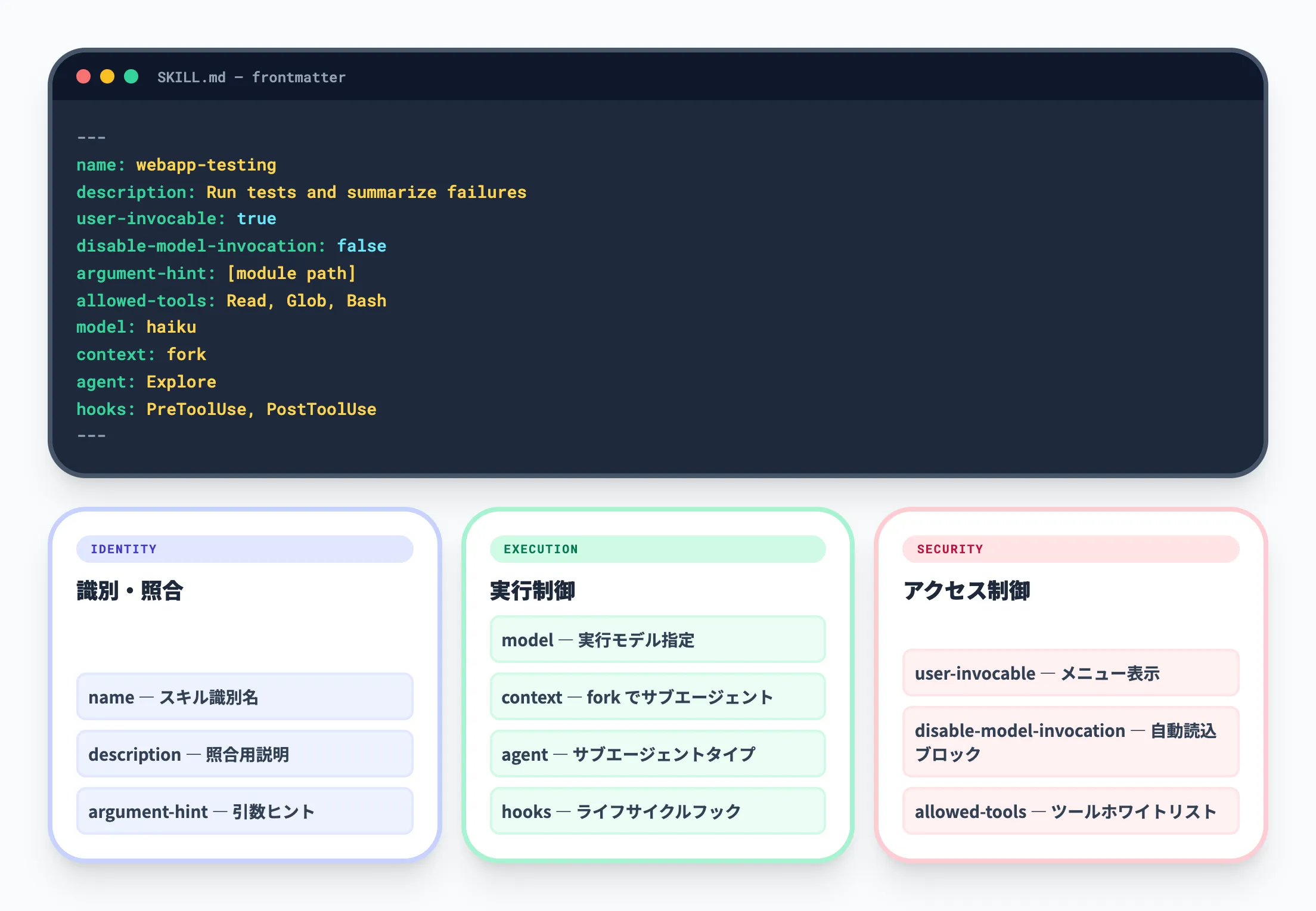1316x911 pixels.
Task: Expand the hooks — ライフサイクルフック item
Action: pyautogui.click(x=657, y=811)
